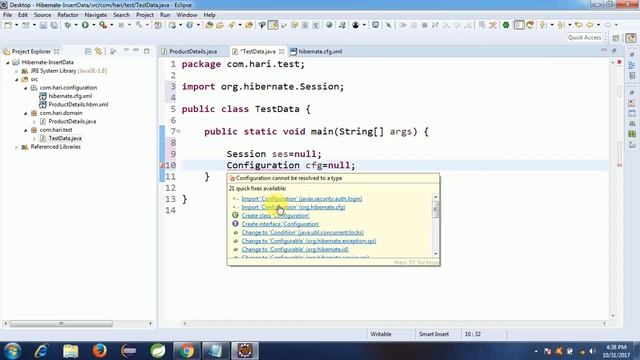The width and height of the screenshot is (640, 360).
Task: Collapse the src folder node
Action: click(17, 80)
